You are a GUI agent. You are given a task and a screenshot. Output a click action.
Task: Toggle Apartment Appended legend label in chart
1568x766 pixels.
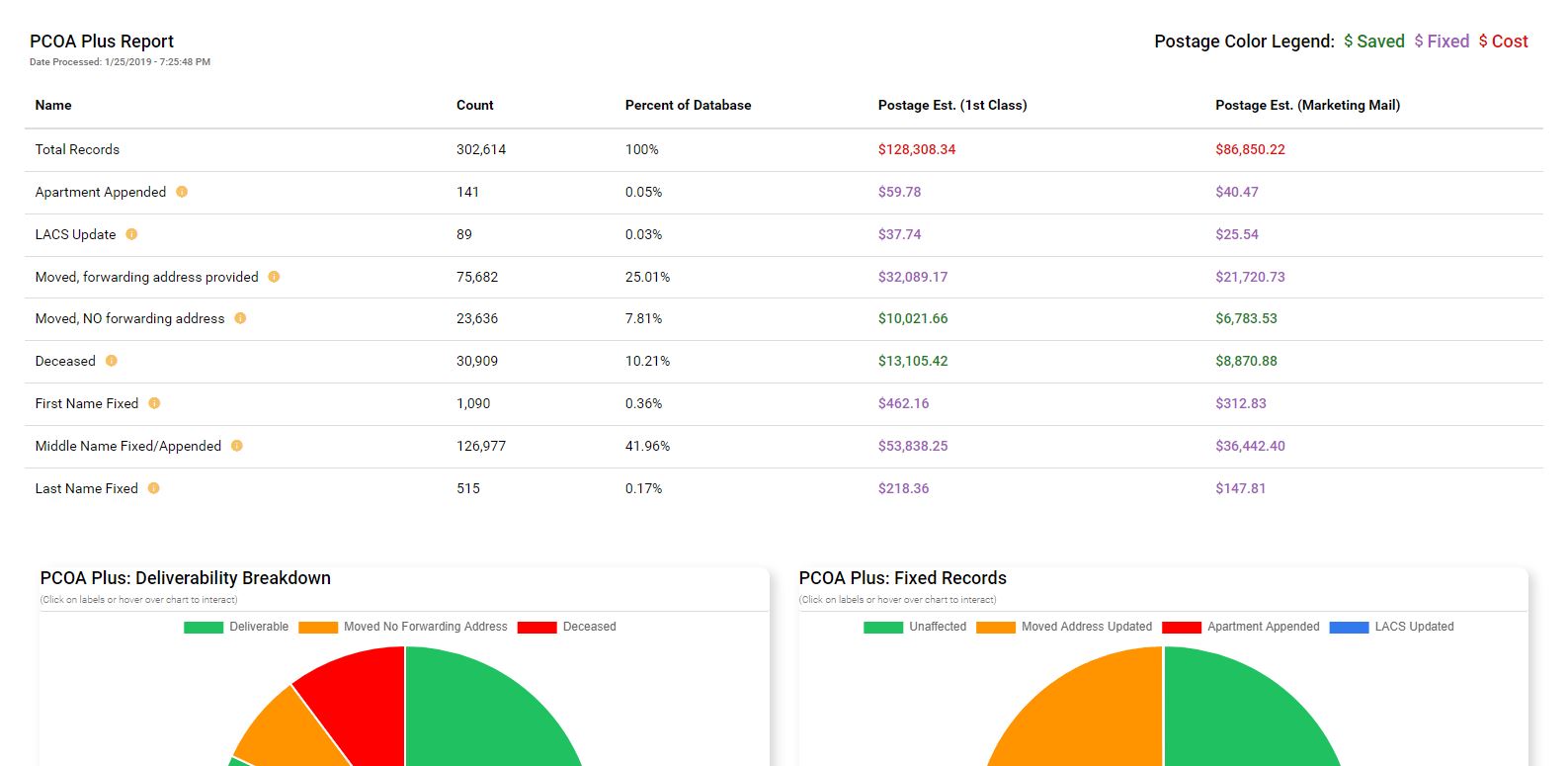coord(1263,627)
